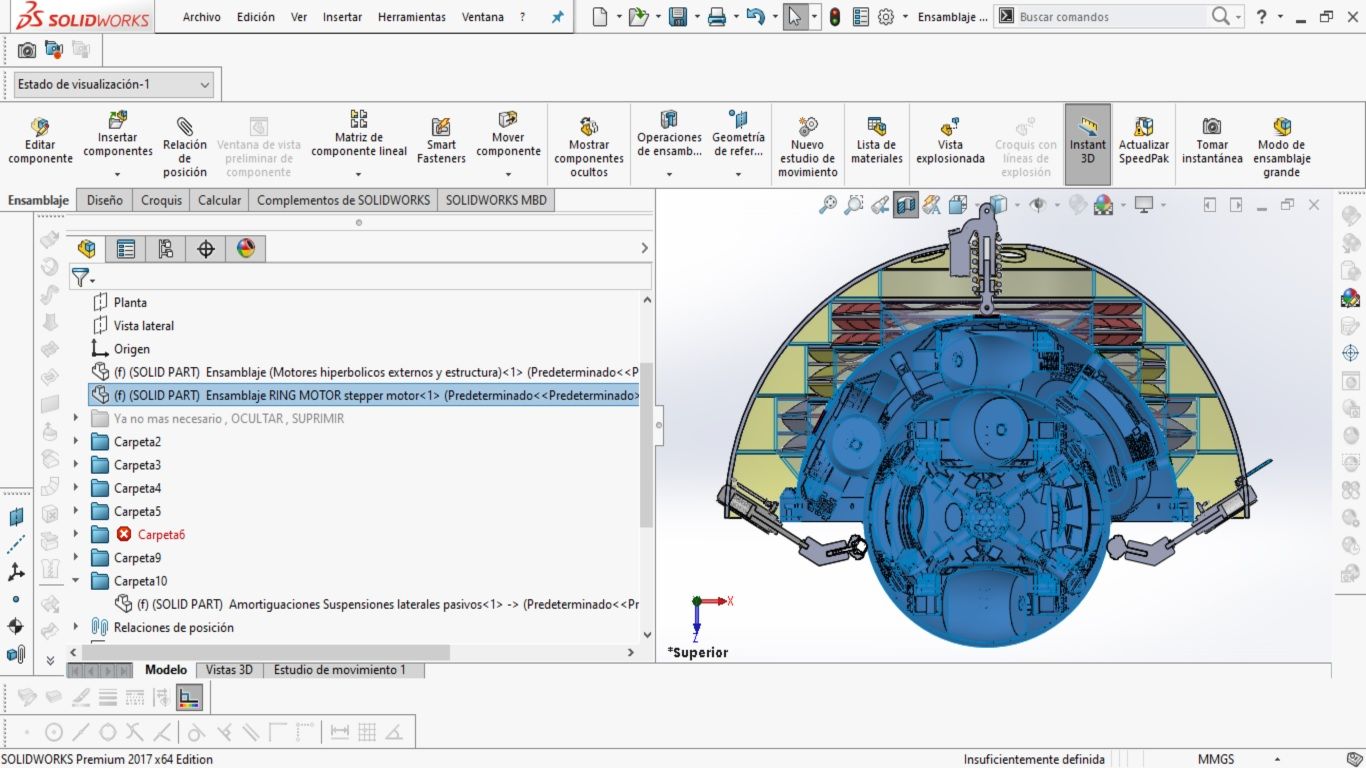The height and width of the screenshot is (768, 1366).
Task: Switch to the Calcular tab
Action: (x=219, y=200)
